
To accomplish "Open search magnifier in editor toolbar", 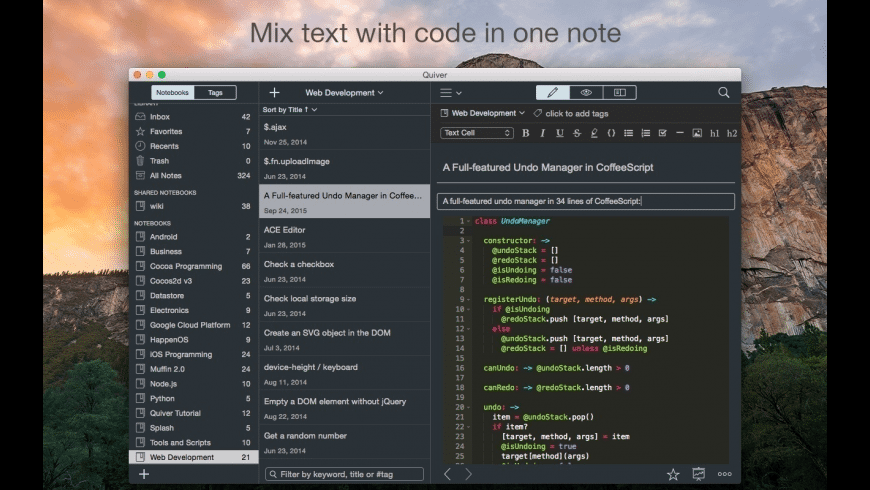I will click(724, 93).
